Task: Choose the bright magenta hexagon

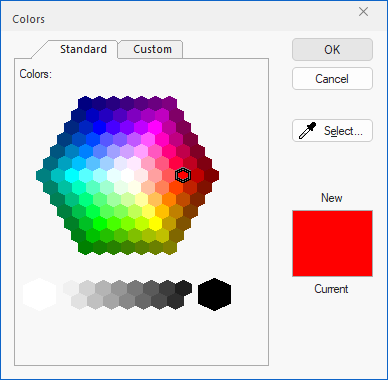Action: [155, 127]
